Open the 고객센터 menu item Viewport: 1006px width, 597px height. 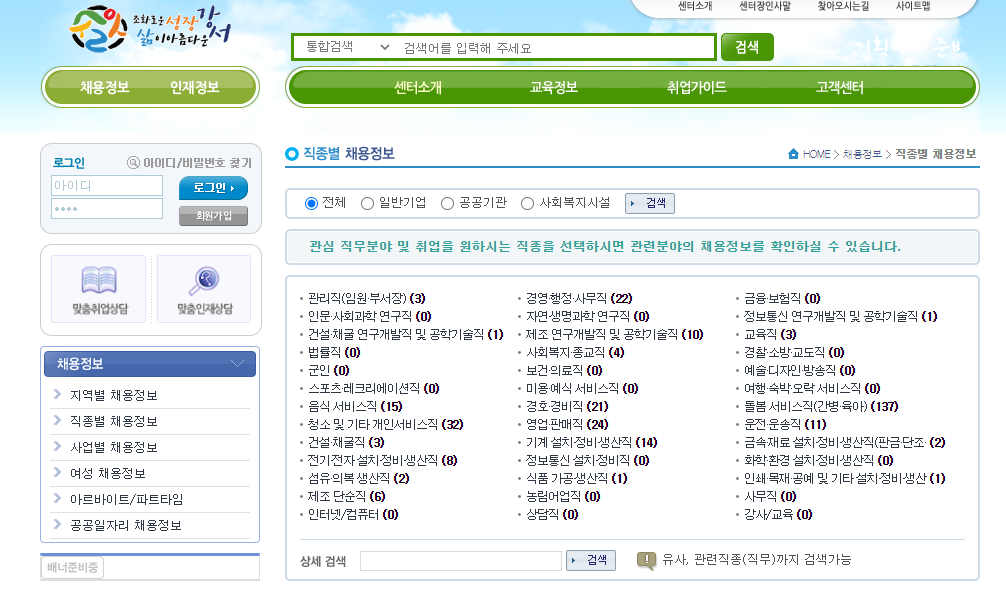coord(839,87)
